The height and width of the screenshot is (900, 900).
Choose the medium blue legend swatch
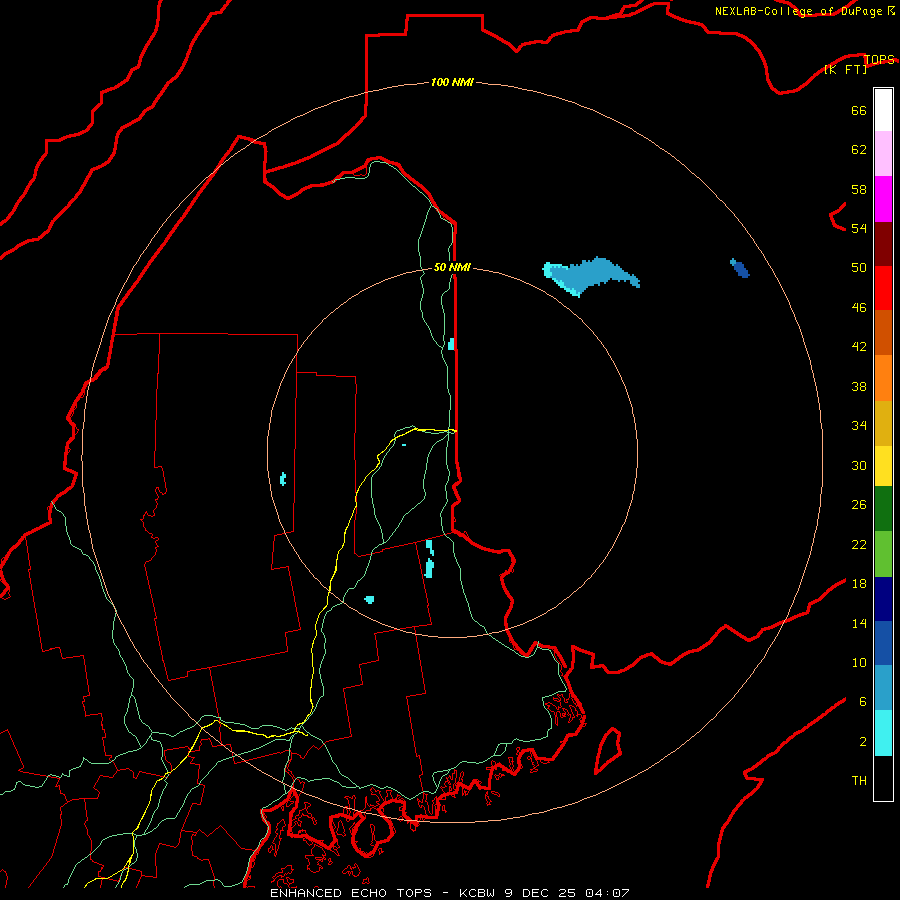pyautogui.click(x=883, y=643)
